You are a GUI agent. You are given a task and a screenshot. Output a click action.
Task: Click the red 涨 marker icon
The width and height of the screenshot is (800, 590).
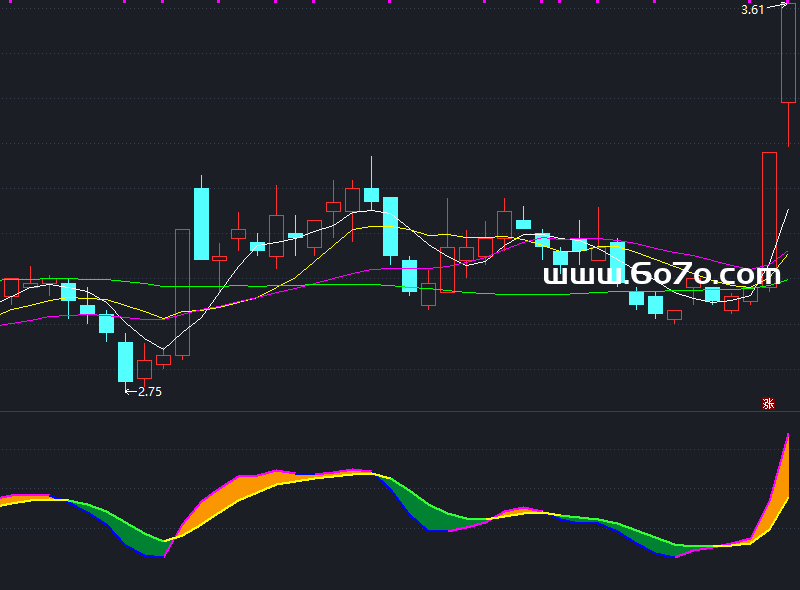coord(768,404)
